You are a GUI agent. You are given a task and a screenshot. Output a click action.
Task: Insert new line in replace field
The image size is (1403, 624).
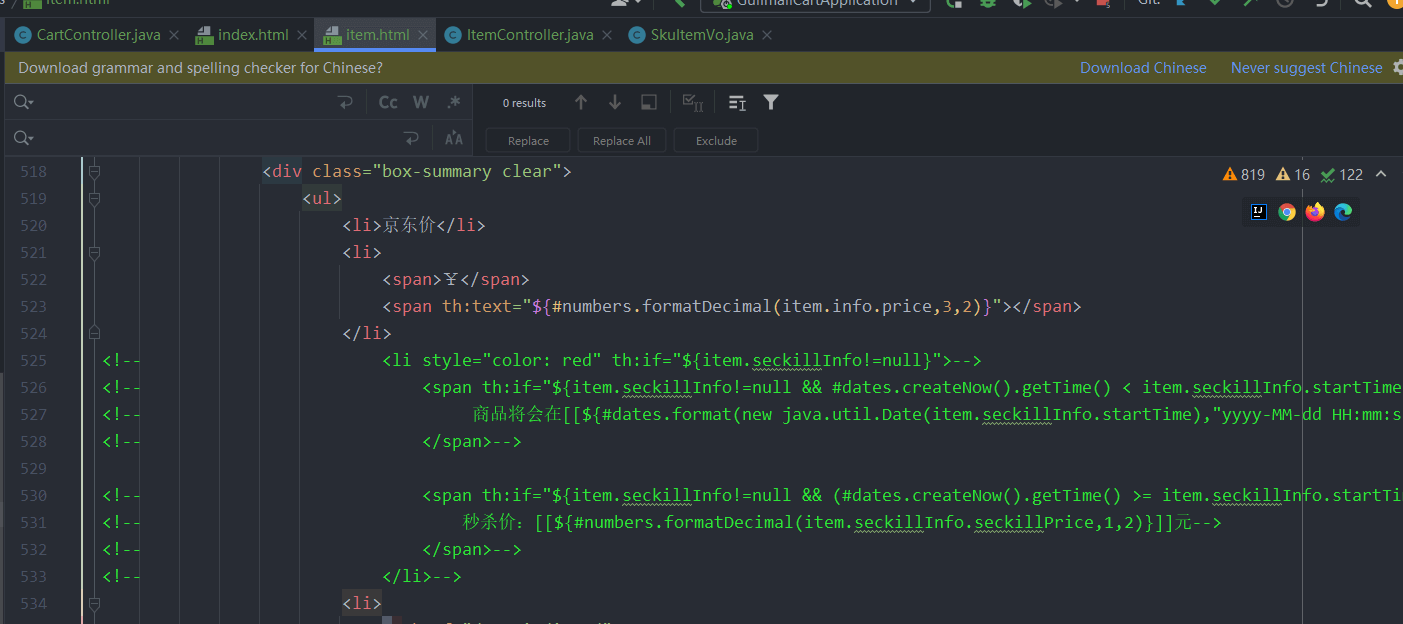(411, 137)
